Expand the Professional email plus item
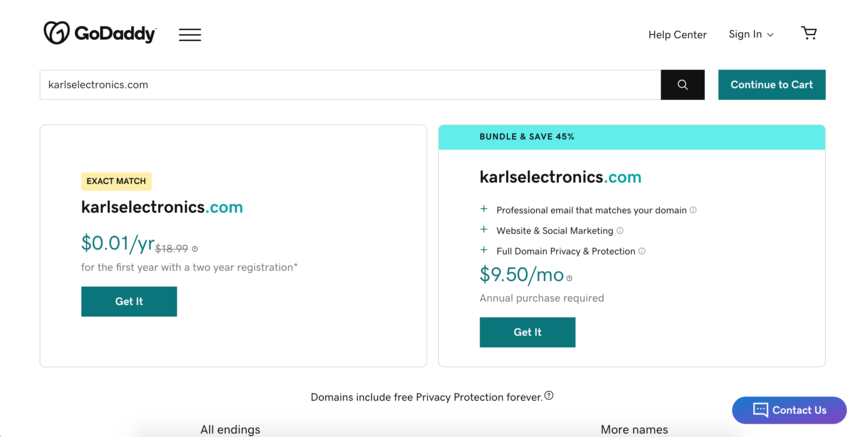 484,210
